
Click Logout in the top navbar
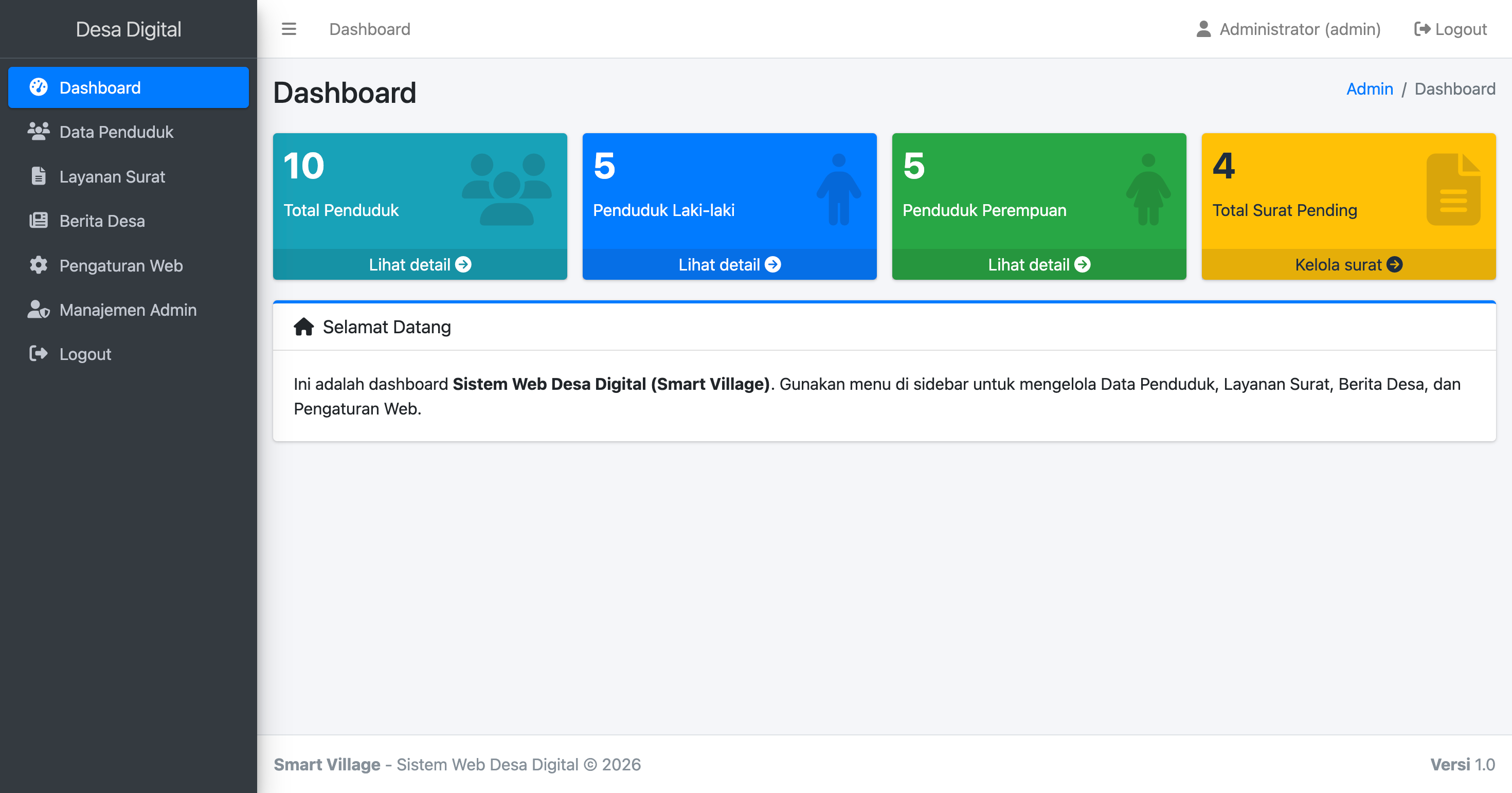coord(1450,29)
